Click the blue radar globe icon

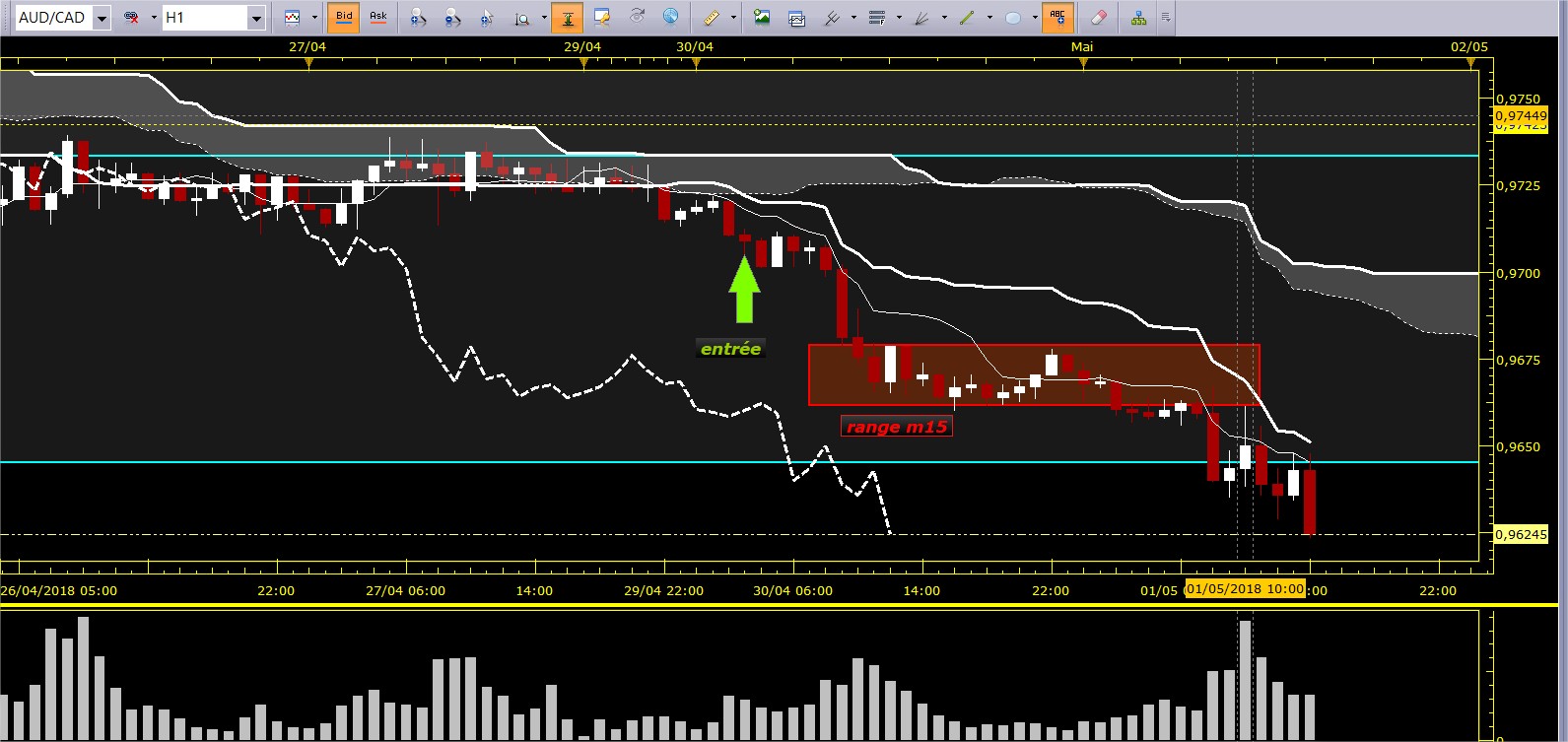click(x=670, y=17)
